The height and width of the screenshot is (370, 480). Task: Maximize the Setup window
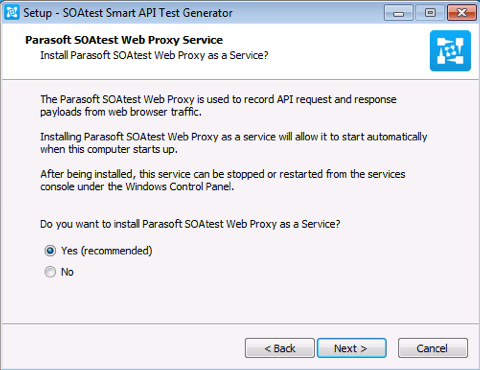click(x=430, y=13)
